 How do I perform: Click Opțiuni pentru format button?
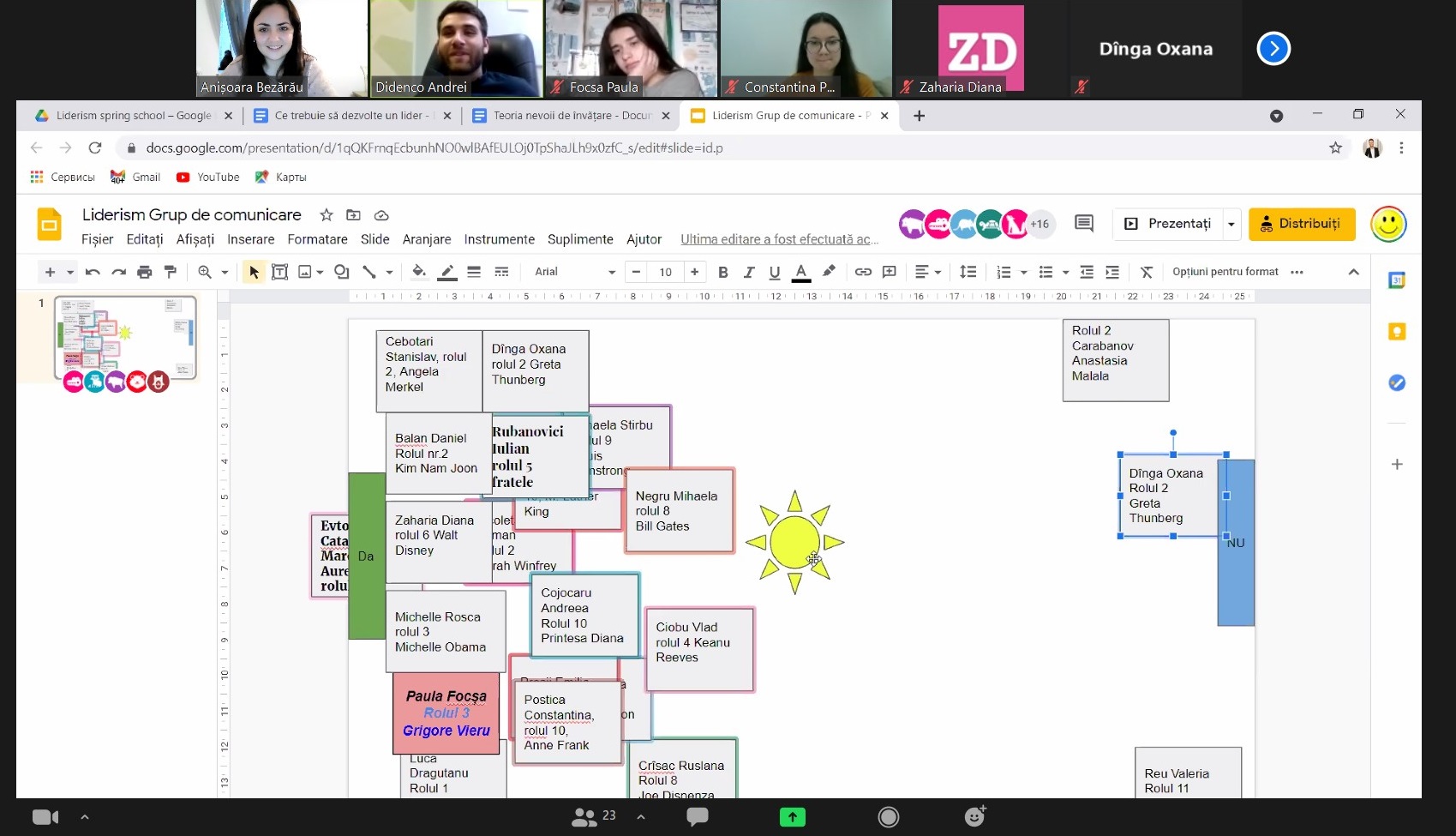click(1225, 272)
